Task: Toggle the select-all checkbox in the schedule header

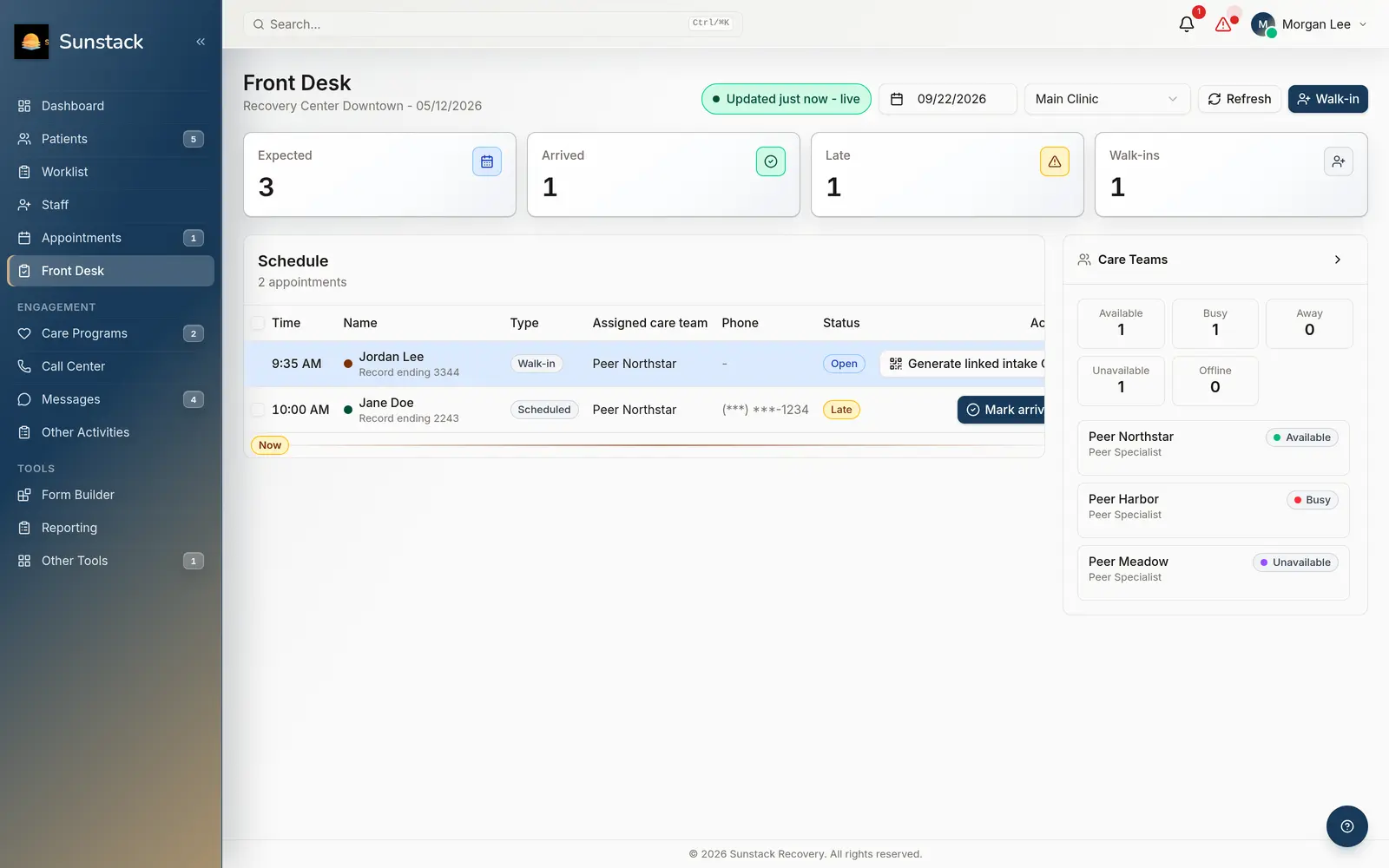Action: tap(258, 323)
